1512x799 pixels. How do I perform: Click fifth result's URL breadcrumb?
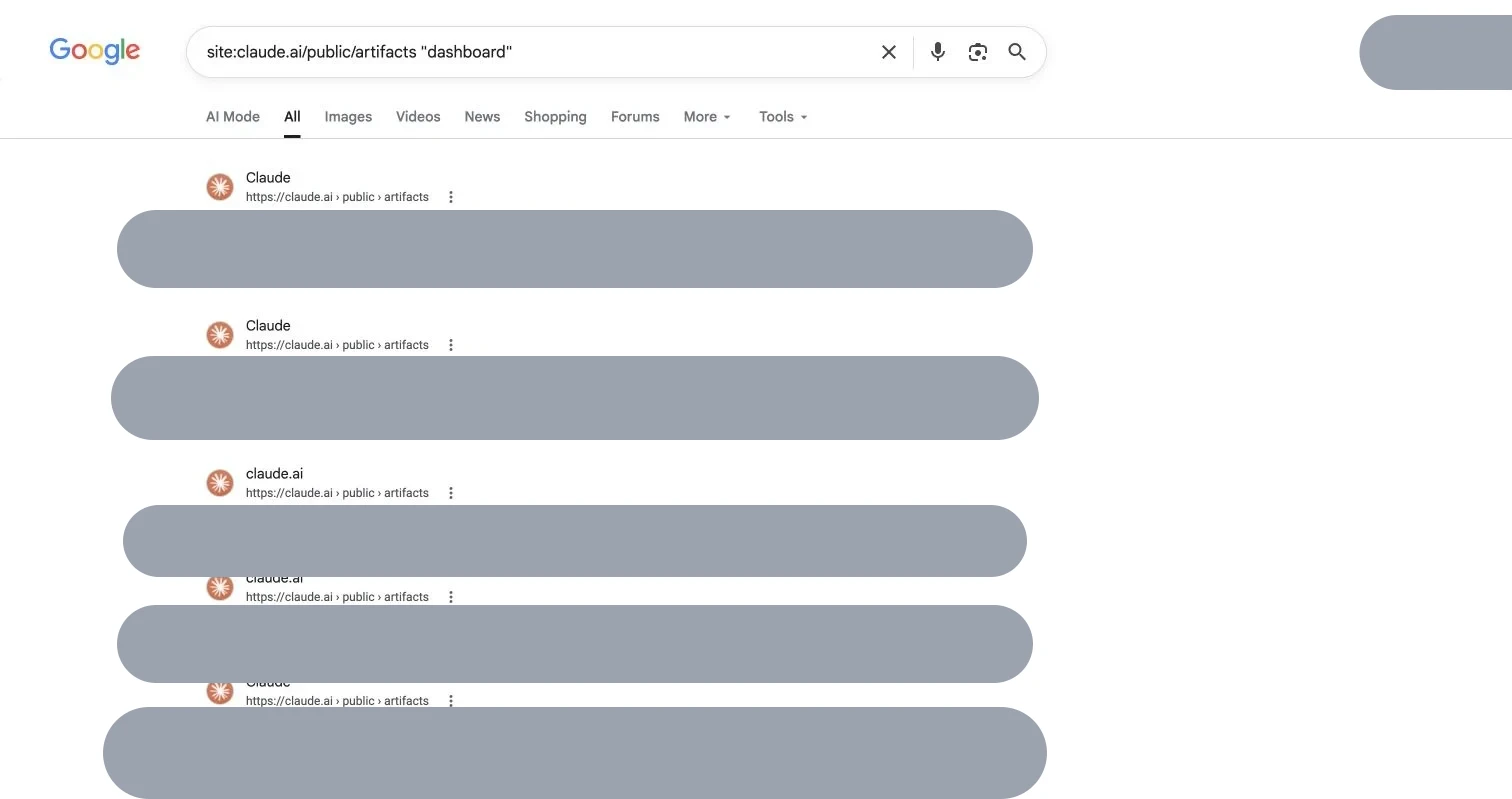coord(337,701)
